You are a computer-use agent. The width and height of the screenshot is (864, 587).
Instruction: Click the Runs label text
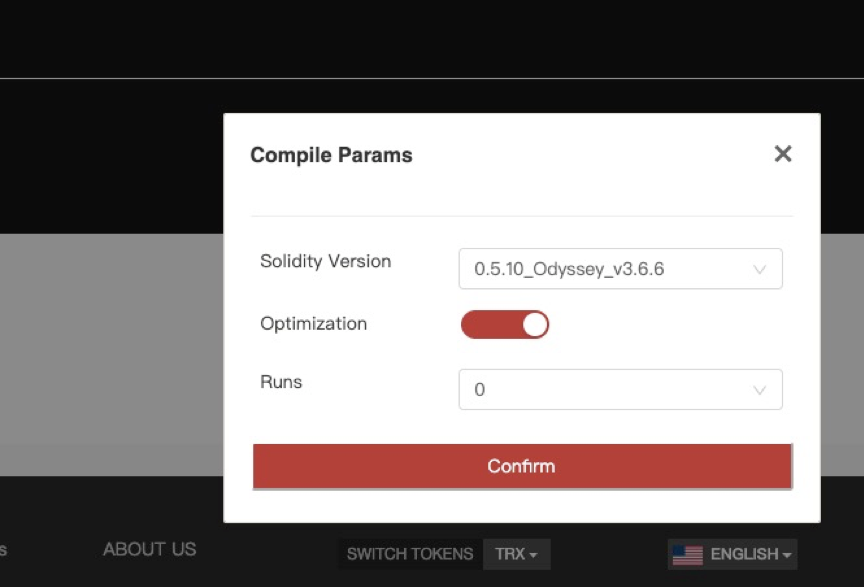281,382
